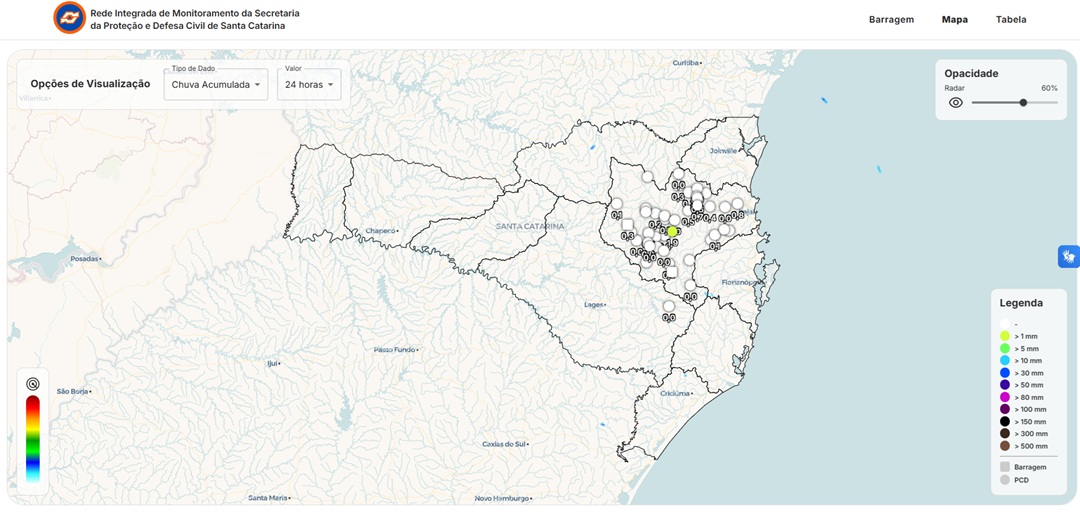
Task: Click the square Barragem marker labeled 0,3
Action: click(627, 226)
